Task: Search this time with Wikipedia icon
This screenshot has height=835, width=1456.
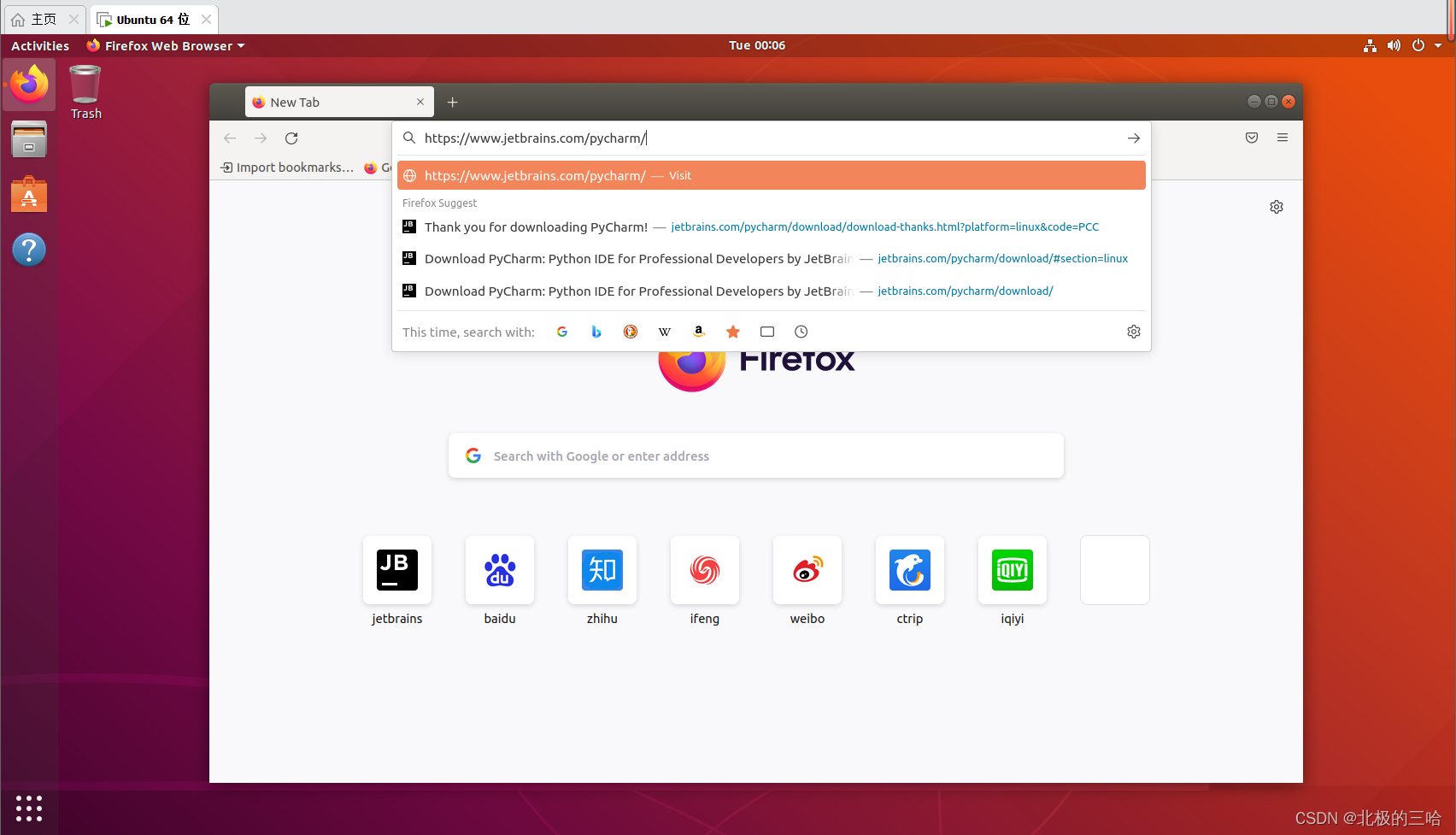Action: [665, 332]
